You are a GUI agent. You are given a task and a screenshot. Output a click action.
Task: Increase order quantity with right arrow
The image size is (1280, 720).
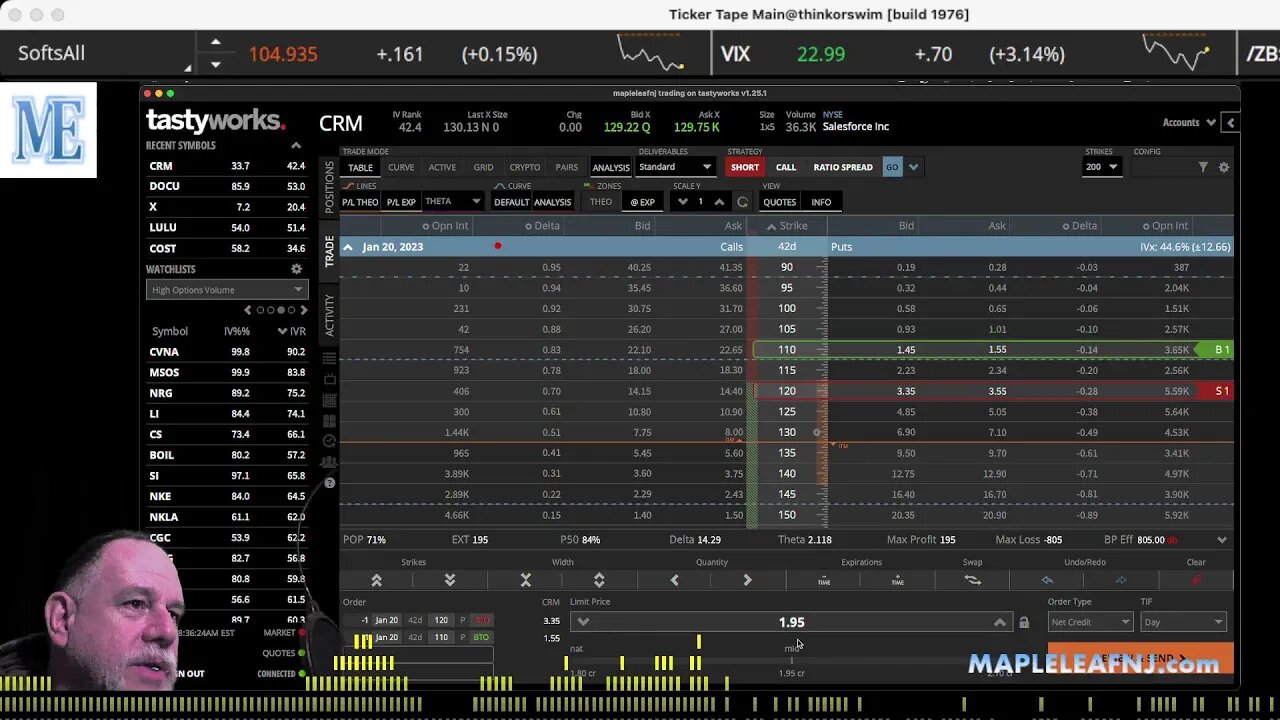pyautogui.click(x=747, y=580)
